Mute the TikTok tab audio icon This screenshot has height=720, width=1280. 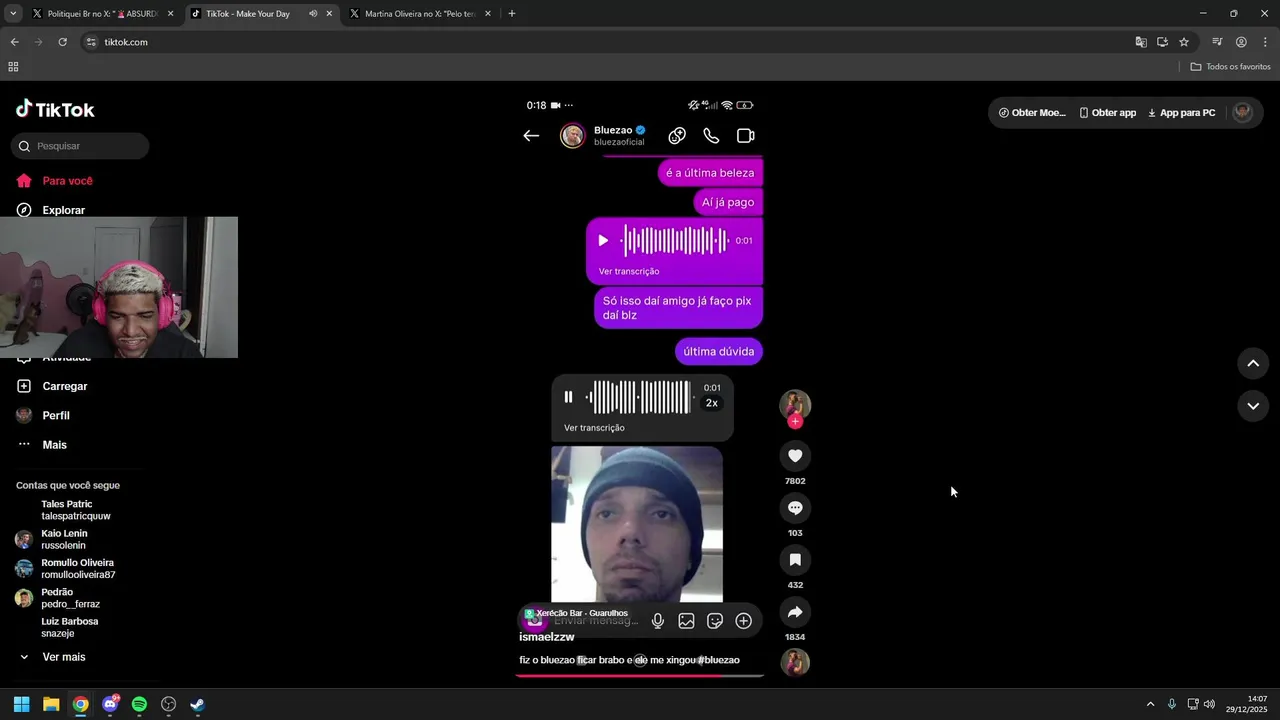(x=313, y=14)
